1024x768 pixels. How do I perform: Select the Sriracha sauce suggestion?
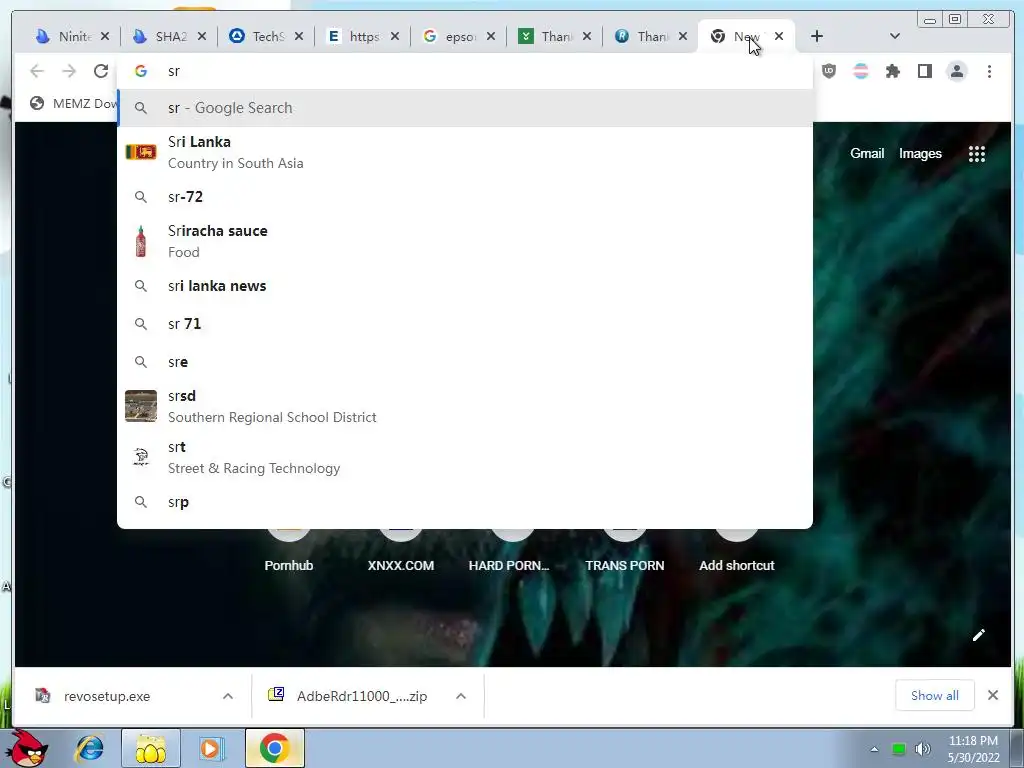(465, 241)
